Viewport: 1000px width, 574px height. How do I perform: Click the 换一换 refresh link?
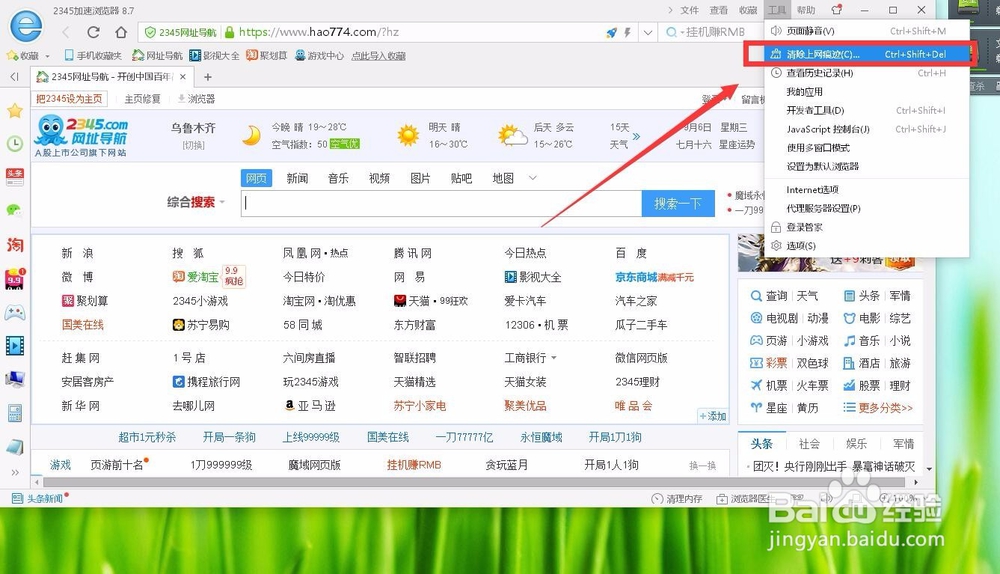point(702,466)
